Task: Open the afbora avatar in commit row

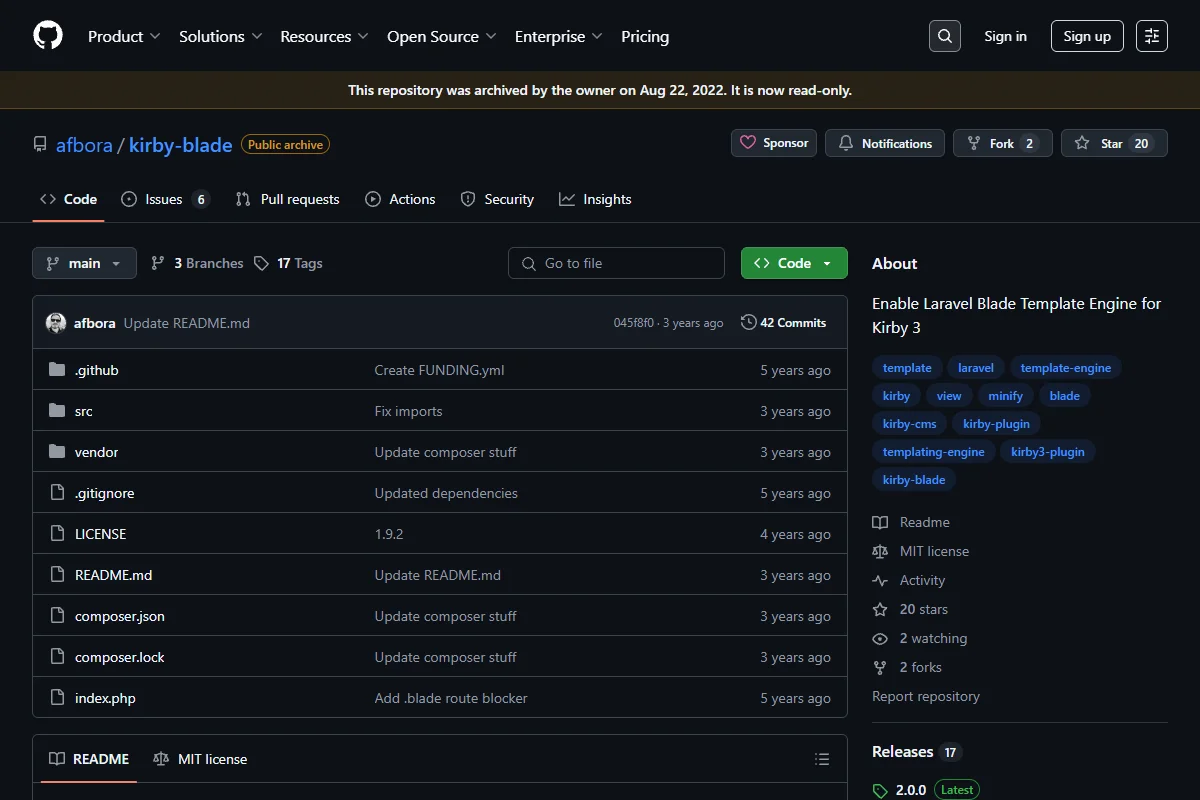Action: tap(56, 323)
